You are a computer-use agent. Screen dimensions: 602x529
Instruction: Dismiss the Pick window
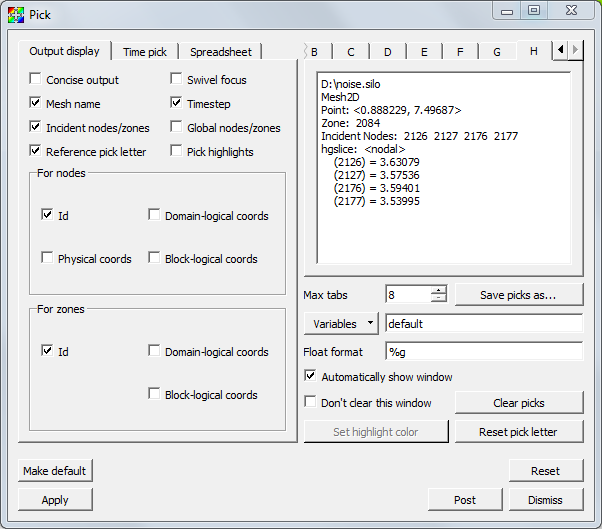(x=546, y=500)
